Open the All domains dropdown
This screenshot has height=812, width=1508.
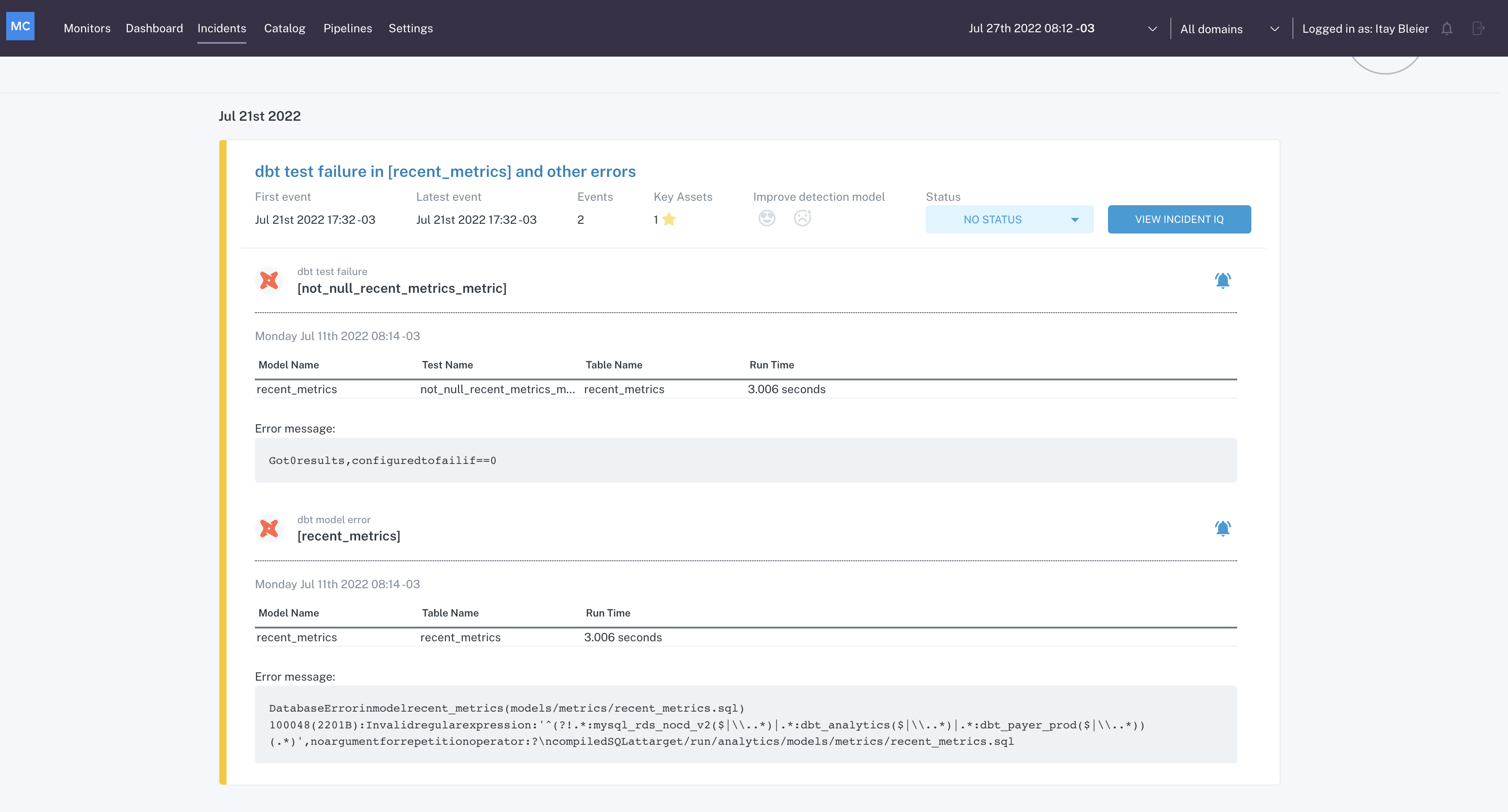(x=1229, y=29)
